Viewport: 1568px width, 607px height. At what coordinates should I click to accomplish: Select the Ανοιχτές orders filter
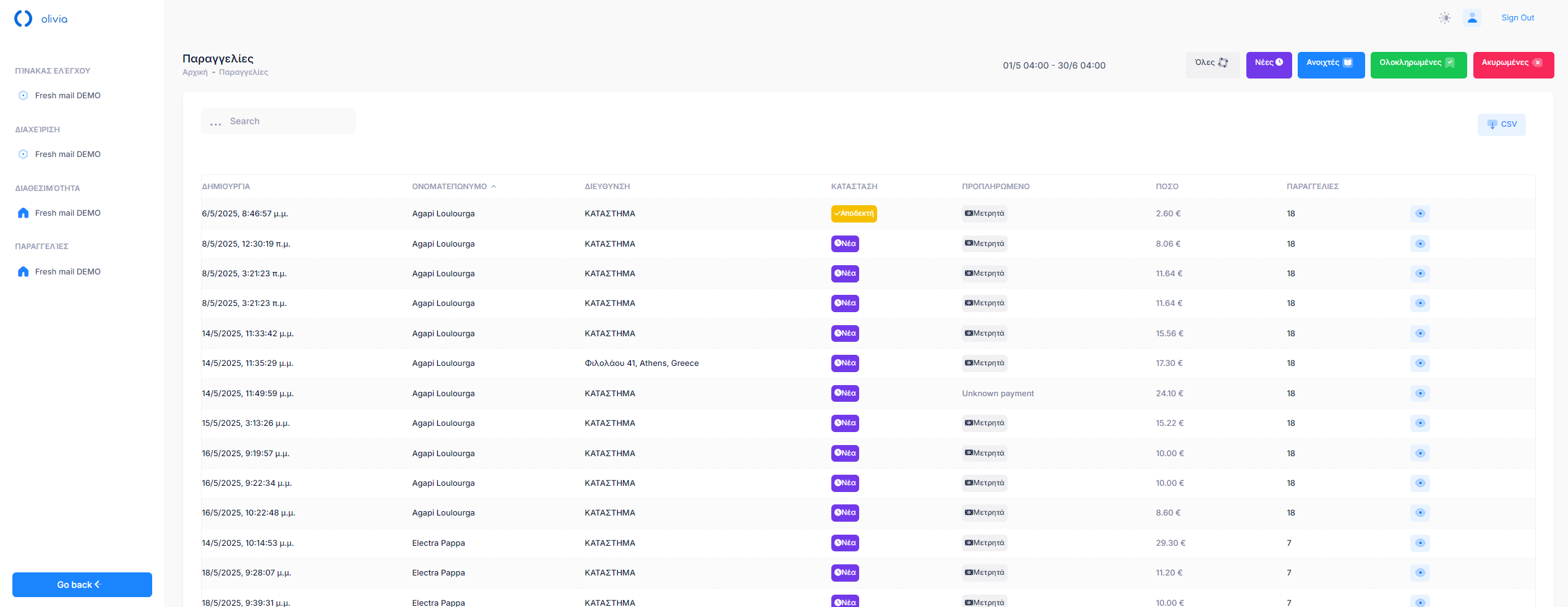[x=1330, y=64]
